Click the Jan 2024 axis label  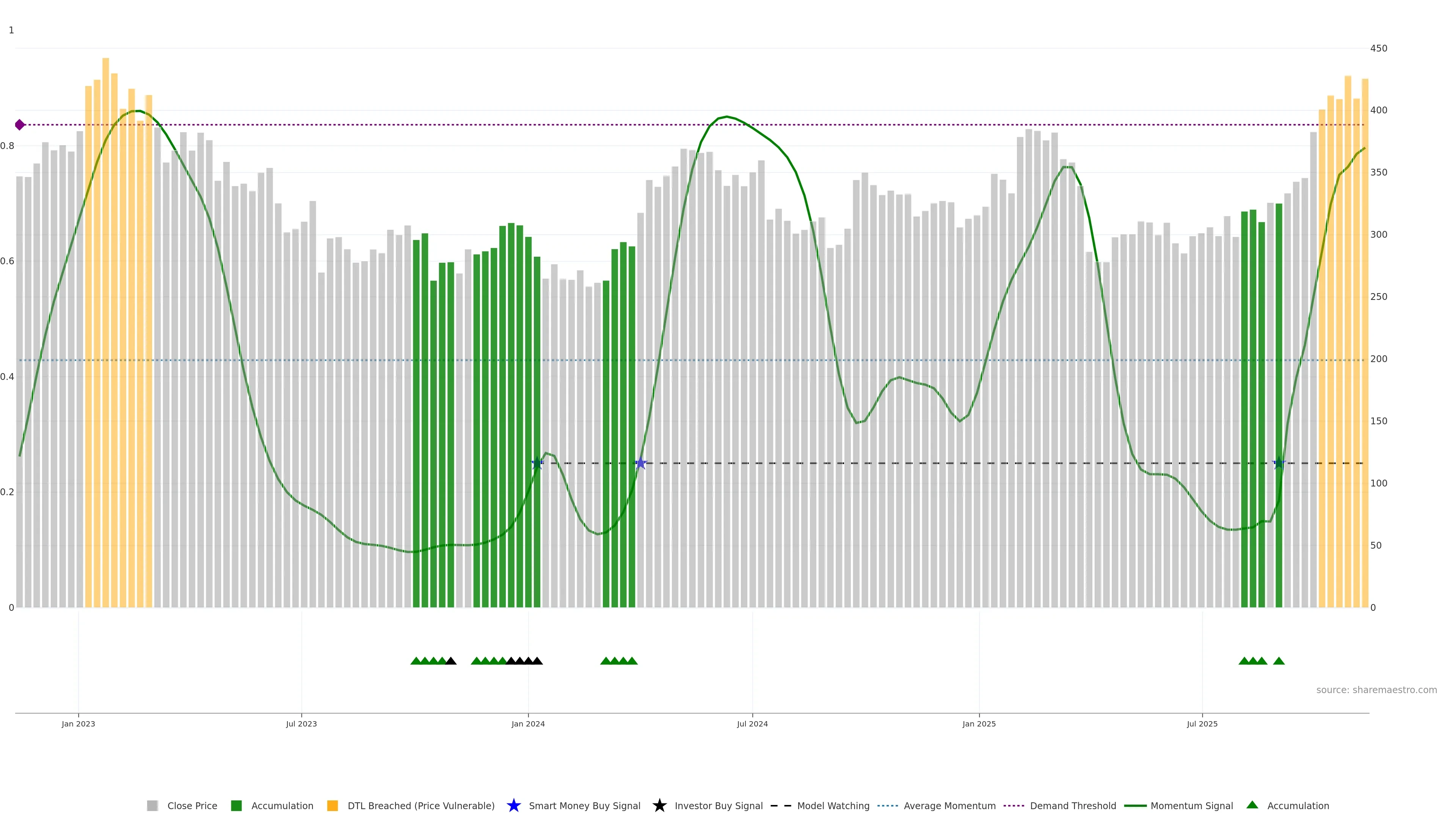point(528,723)
